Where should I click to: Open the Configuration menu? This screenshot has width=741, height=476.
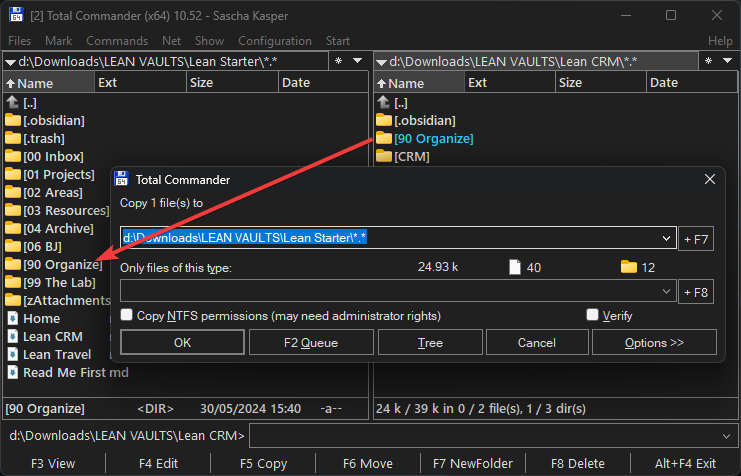coord(275,41)
